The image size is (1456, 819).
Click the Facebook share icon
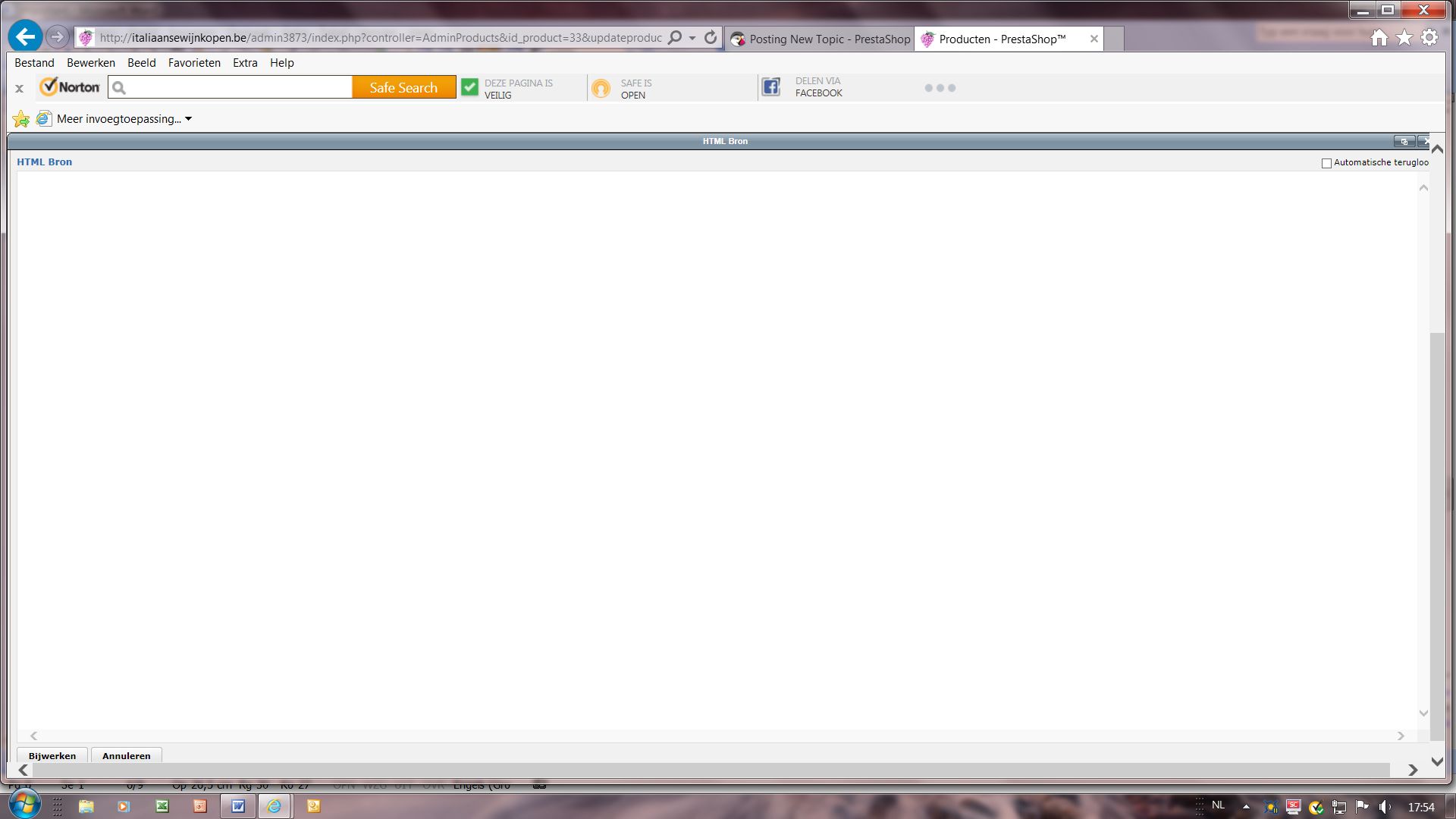pyautogui.click(x=770, y=87)
